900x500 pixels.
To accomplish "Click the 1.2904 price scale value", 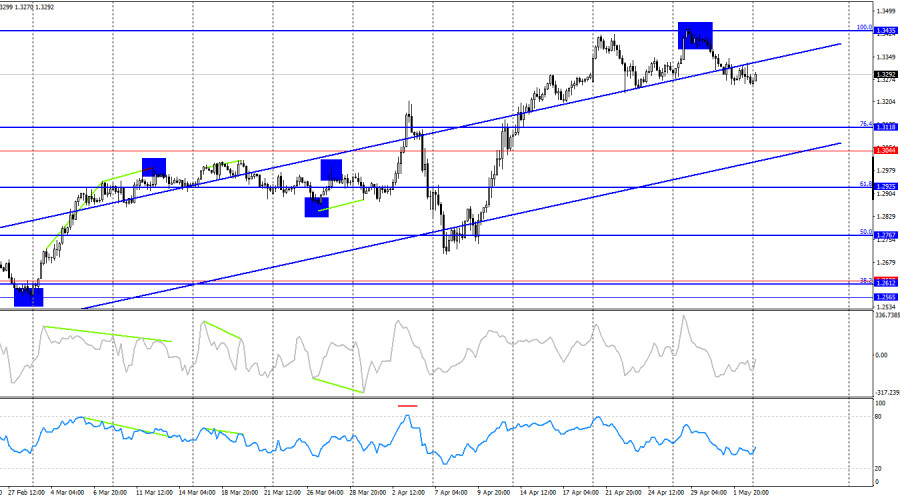I will pos(887,194).
